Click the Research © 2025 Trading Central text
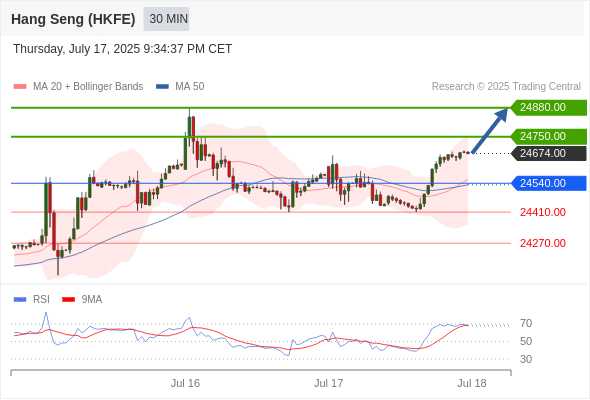590x400 pixels. pyautogui.click(x=506, y=87)
